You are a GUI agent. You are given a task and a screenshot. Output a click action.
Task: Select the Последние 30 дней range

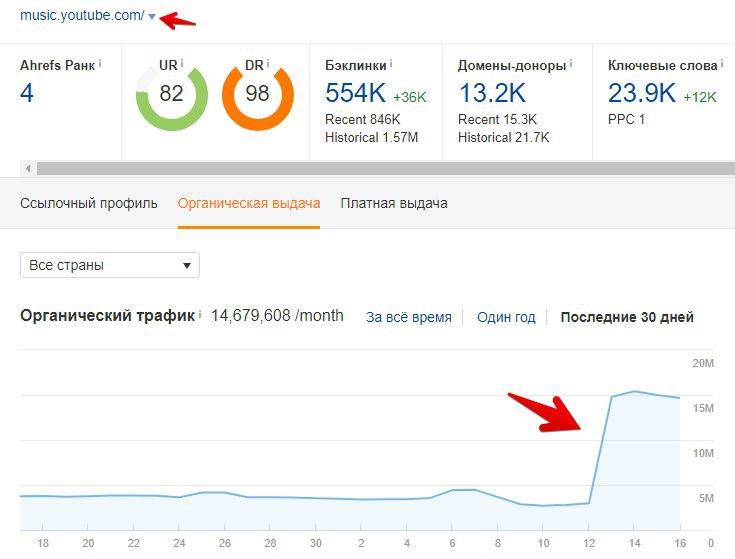click(627, 317)
